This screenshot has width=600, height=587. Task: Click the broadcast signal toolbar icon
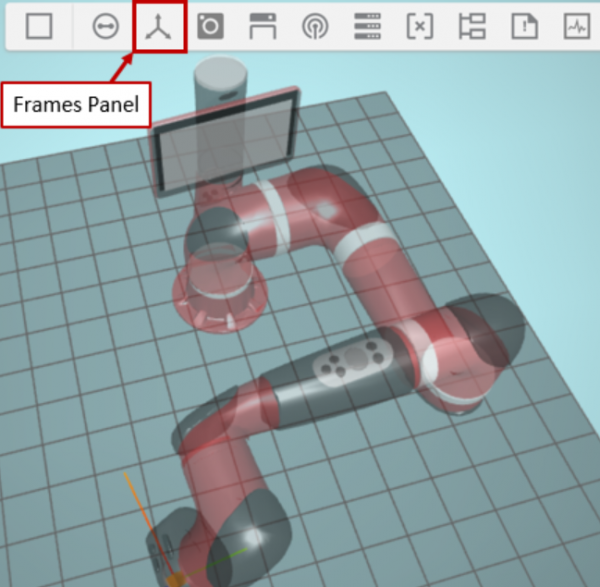click(x=315, y=26)
